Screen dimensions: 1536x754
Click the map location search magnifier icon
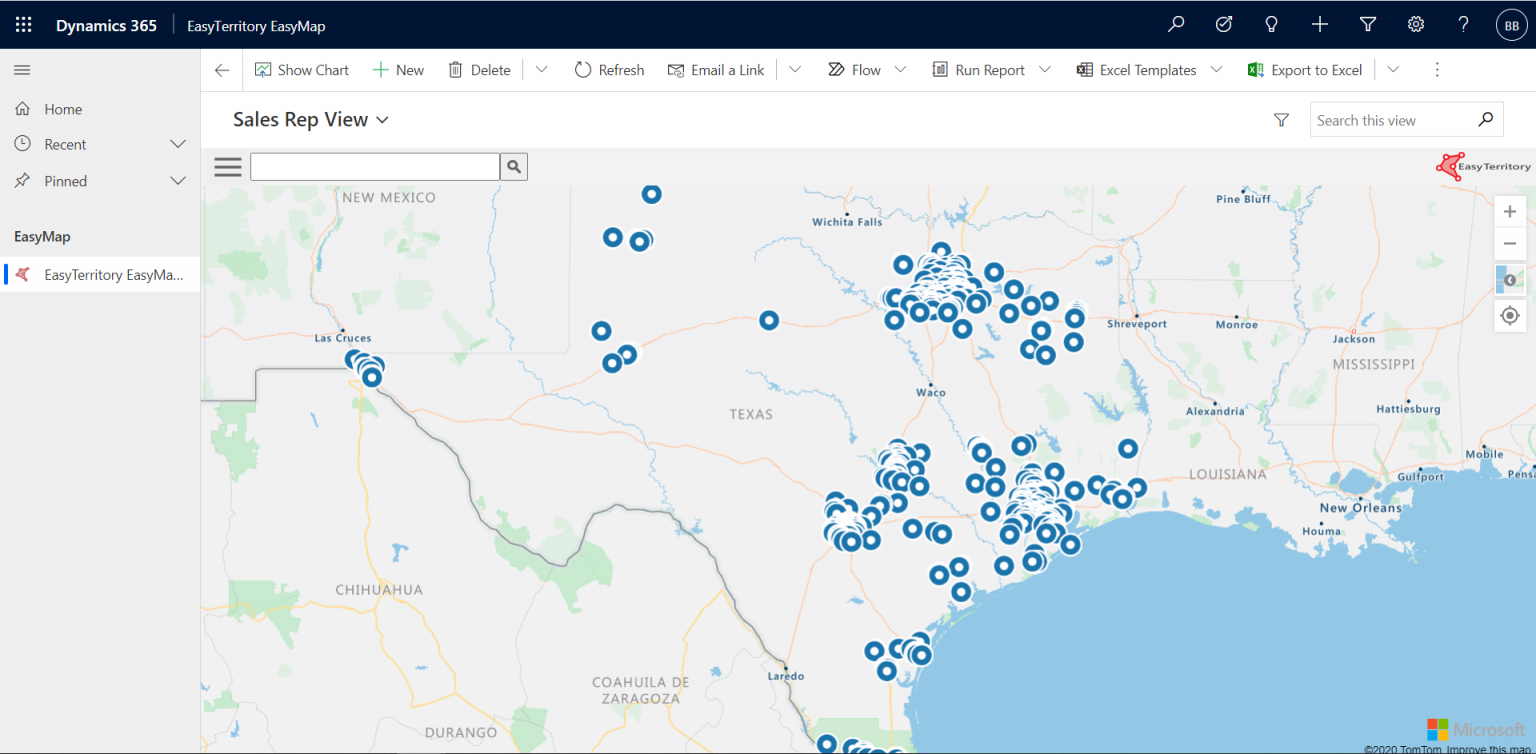click(513, 166)
